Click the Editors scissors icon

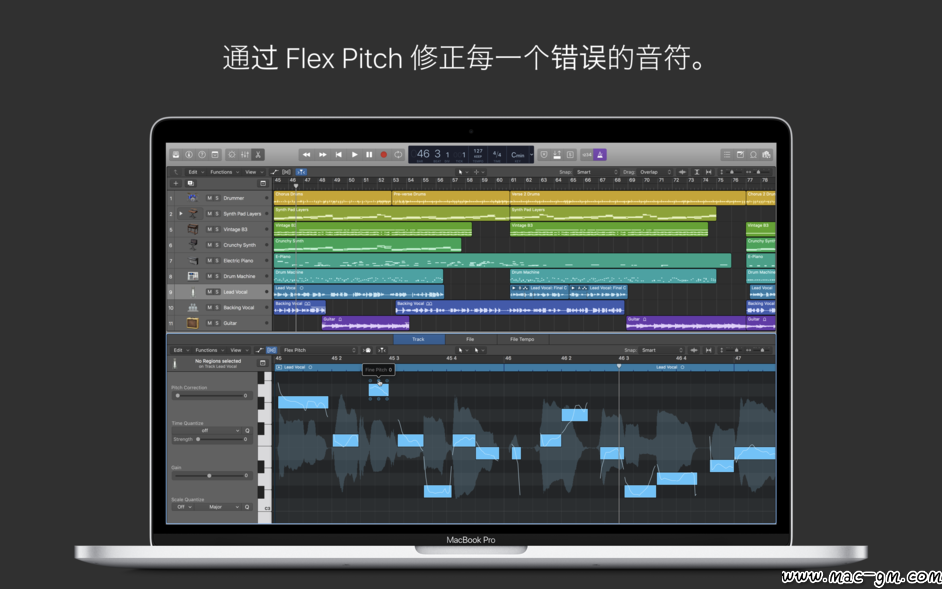(257, 154)
